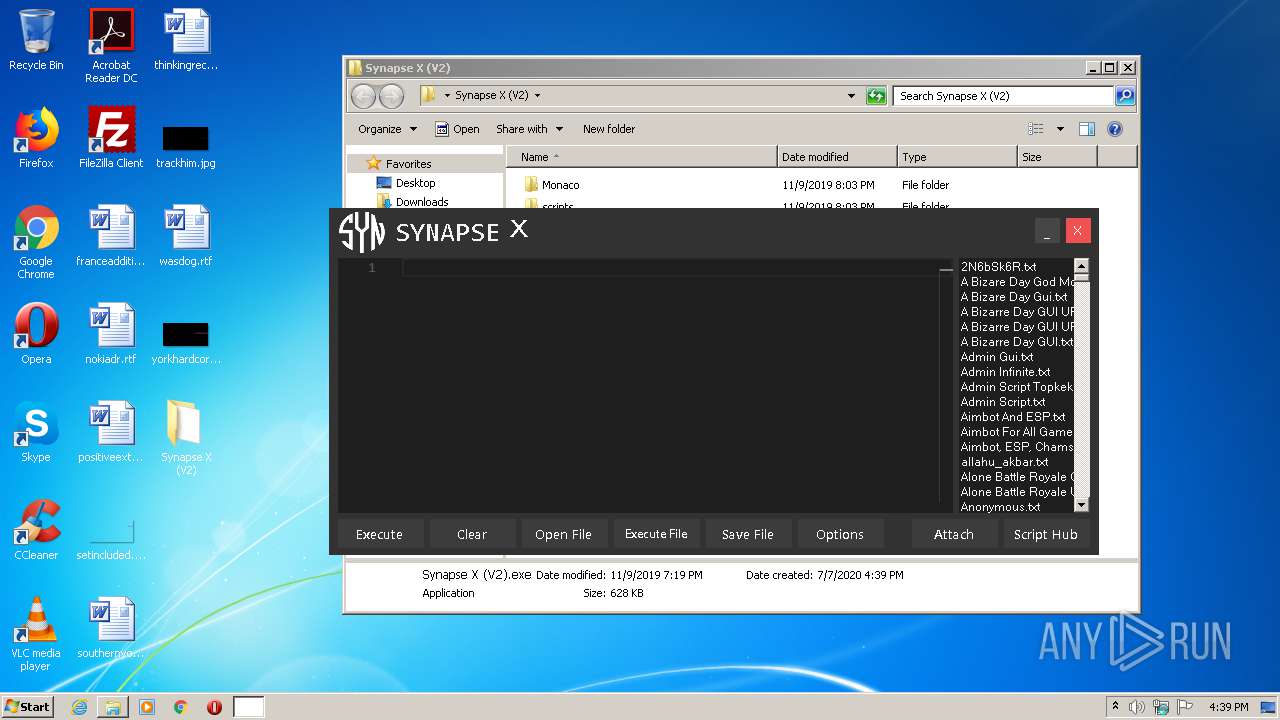Image resolution: width=1280 pixels, height=720 pixels.
Task: Click Save File button
Action: click(748, 534)
